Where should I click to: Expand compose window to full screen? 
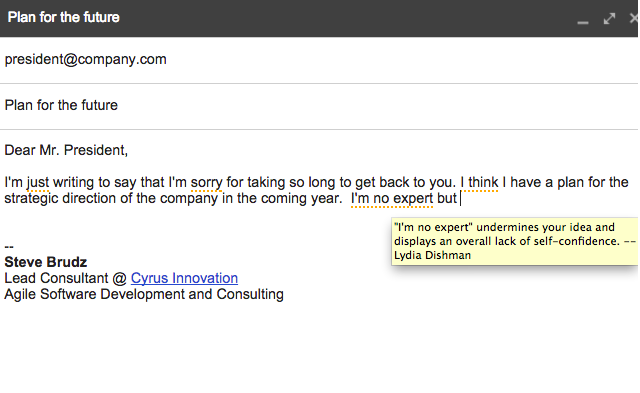(x=609, y=18)
